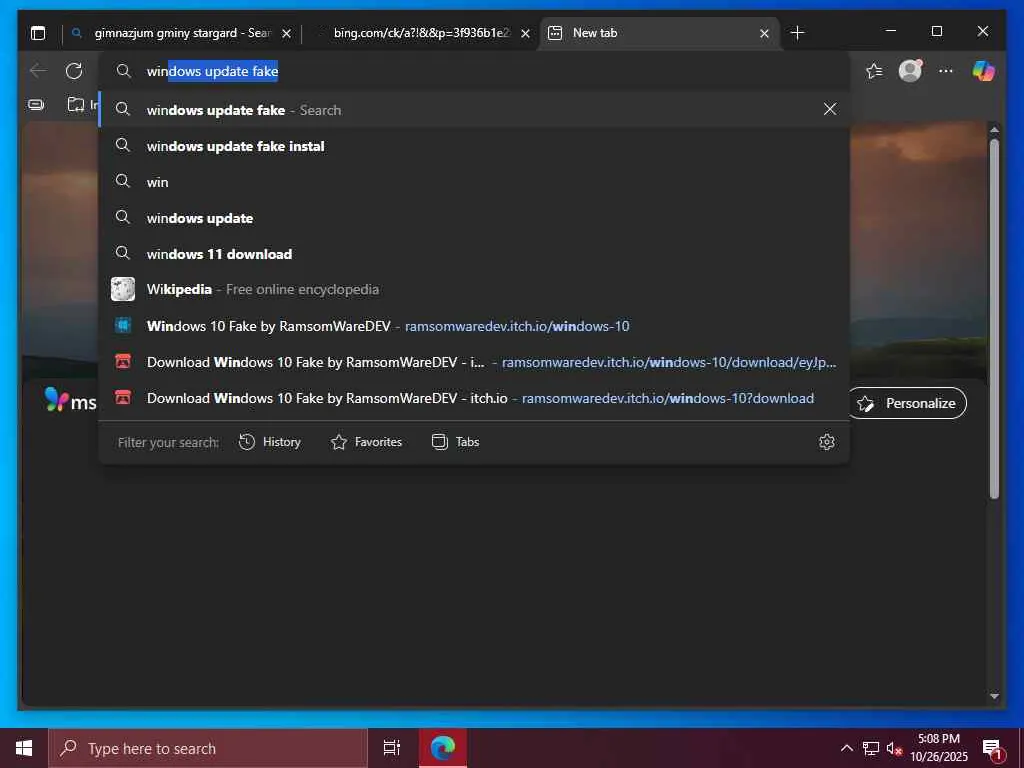Launch the Copilot icon
Viewport: 1024px width, 768px height.
click(983, 71)
